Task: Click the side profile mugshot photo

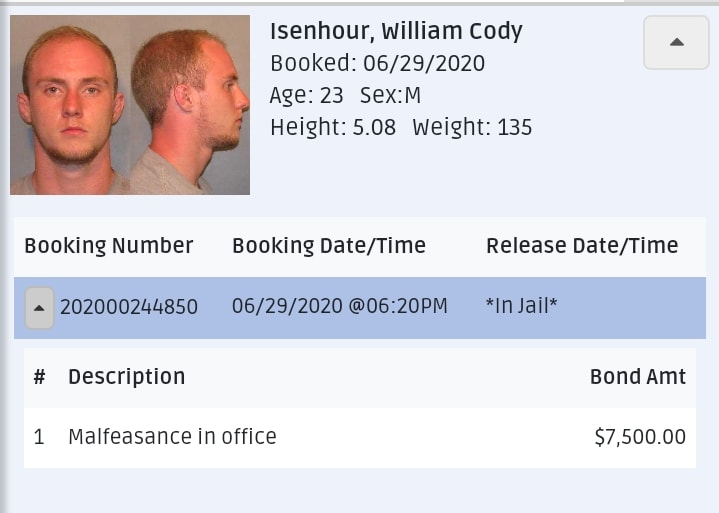Action: [x=190, y=105]
